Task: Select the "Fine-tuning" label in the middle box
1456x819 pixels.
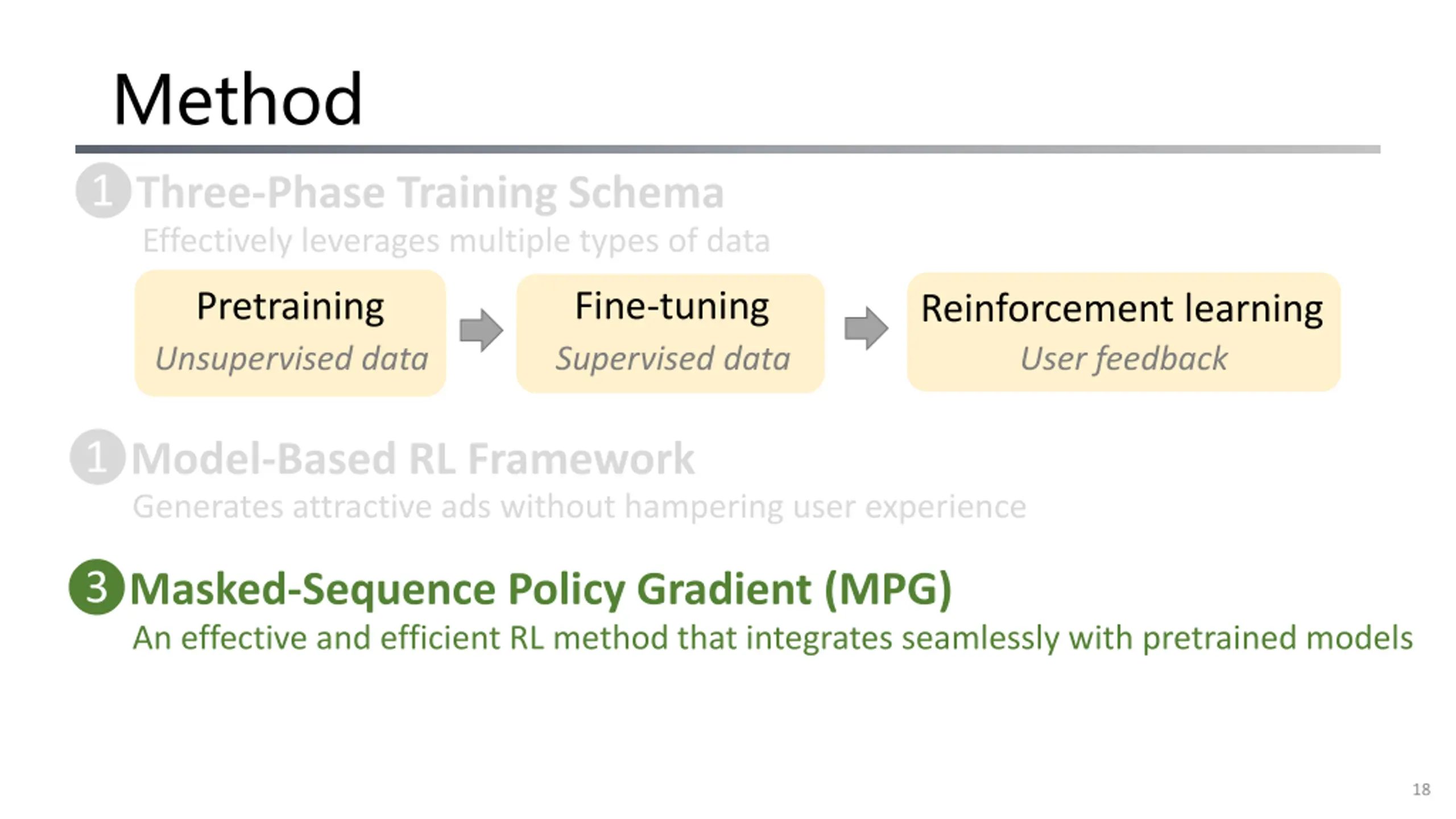Action: (672, 307)
